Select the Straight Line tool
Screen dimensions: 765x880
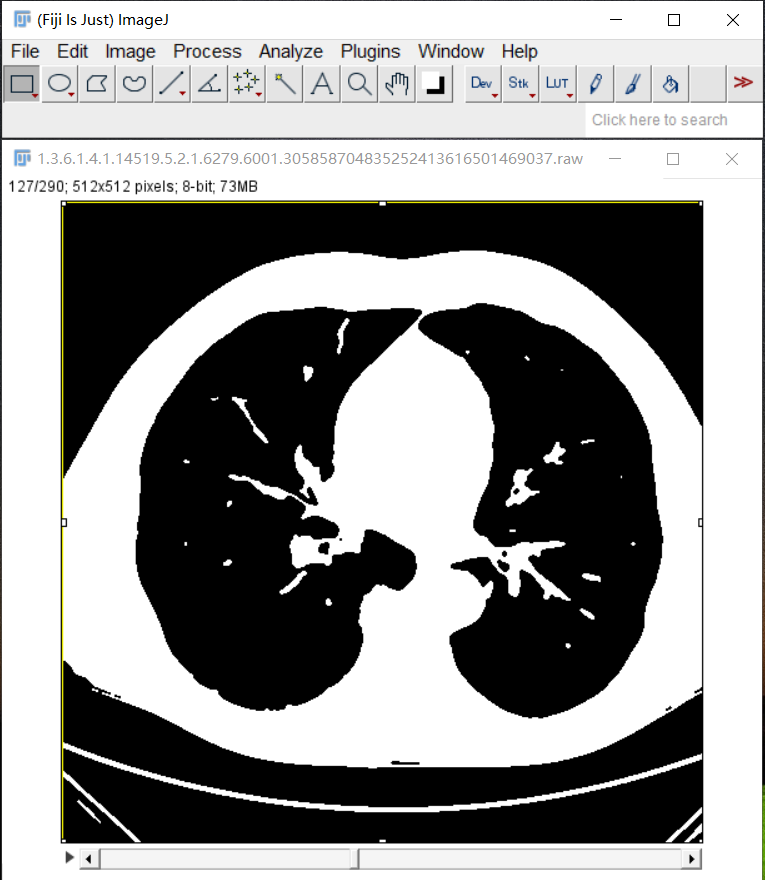(172, 84)
